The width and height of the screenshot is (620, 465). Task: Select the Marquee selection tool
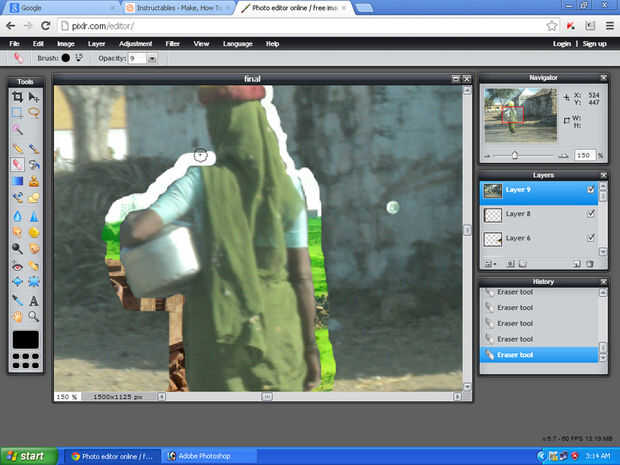tap(17, 113)
